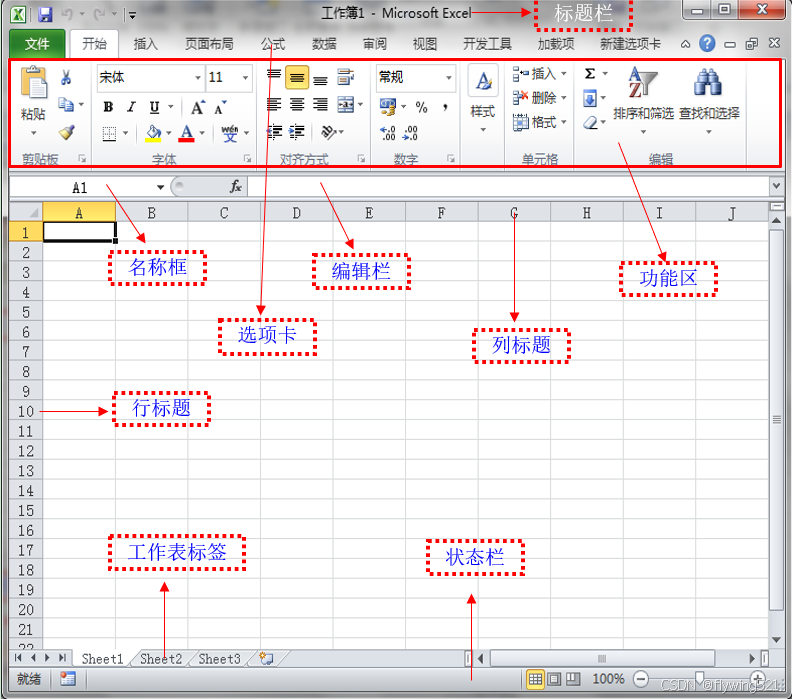Viewport: 792px width, 699px height.
Task: Center text horizontally in cell
Action: pos(297,105)
